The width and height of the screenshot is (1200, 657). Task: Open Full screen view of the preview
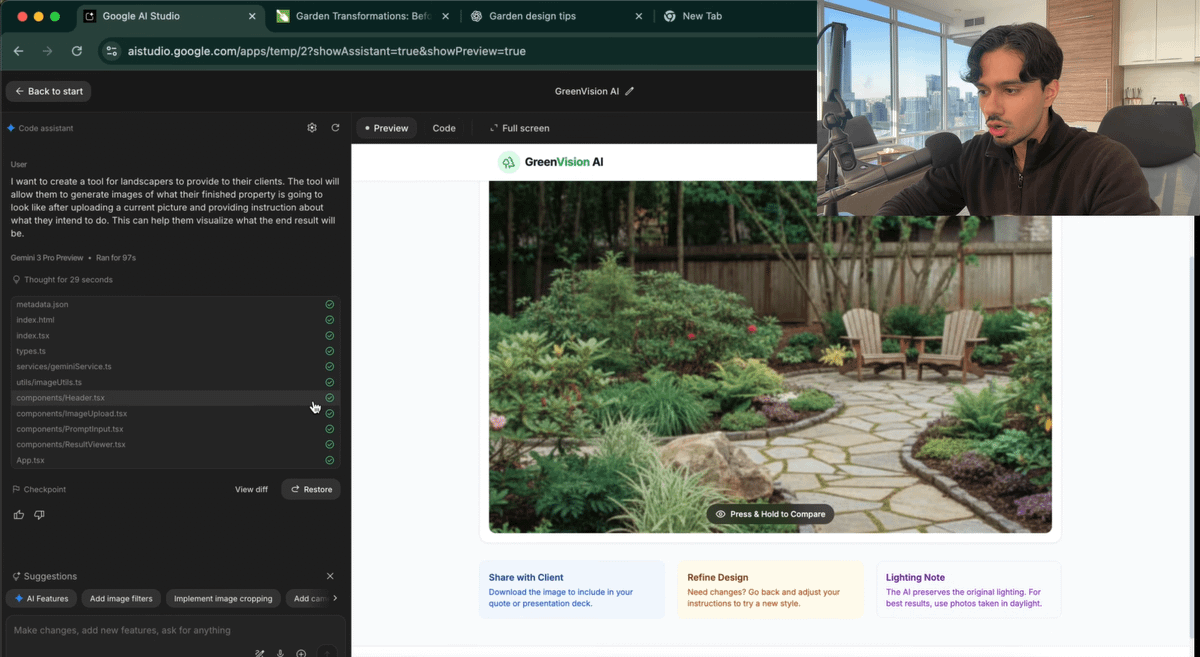click(x=519, y=128)
